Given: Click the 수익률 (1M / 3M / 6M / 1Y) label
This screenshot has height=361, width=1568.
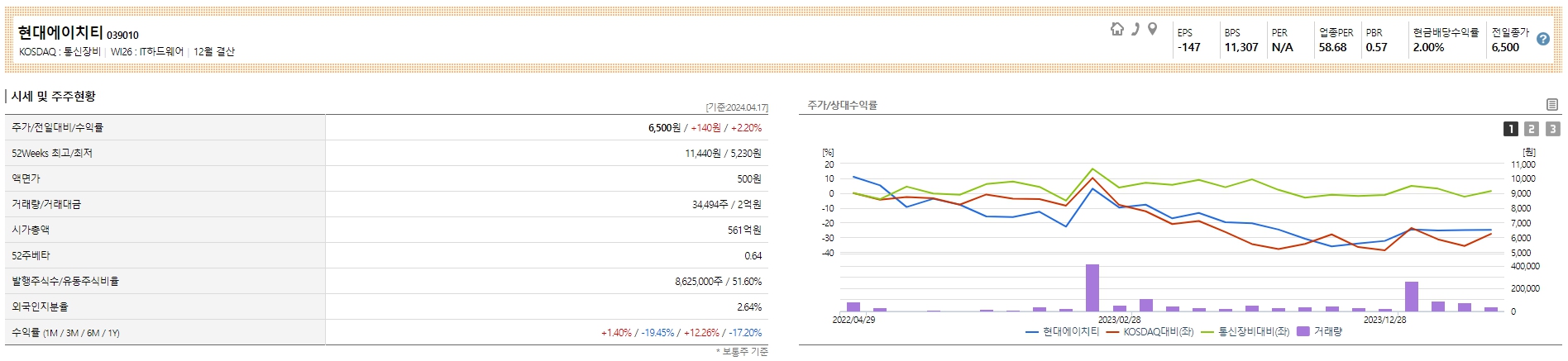Looking at the screenshot, I should 65,333.
